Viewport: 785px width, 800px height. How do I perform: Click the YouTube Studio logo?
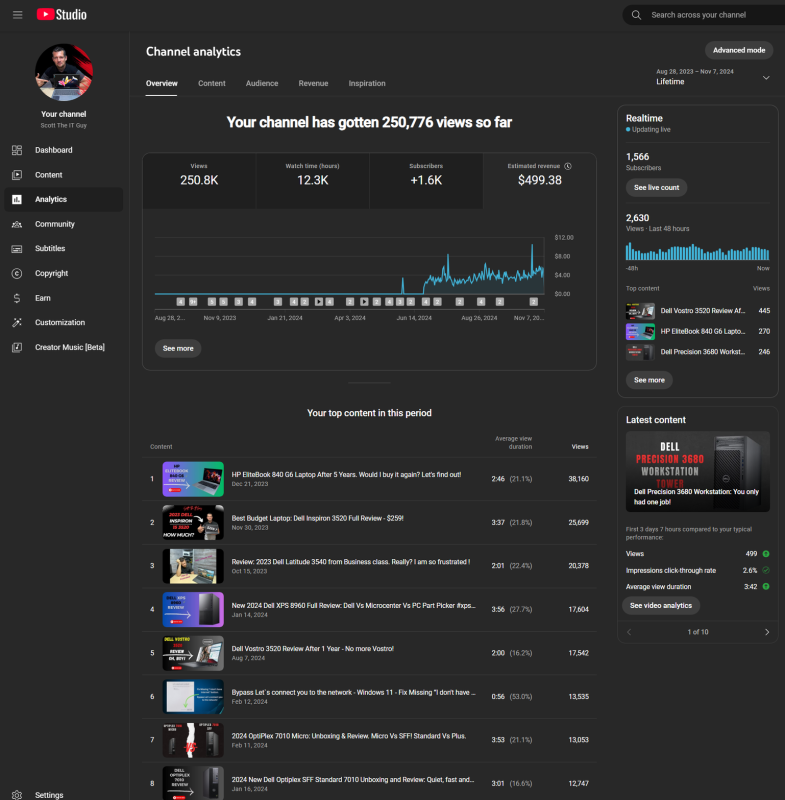point(62,15)
